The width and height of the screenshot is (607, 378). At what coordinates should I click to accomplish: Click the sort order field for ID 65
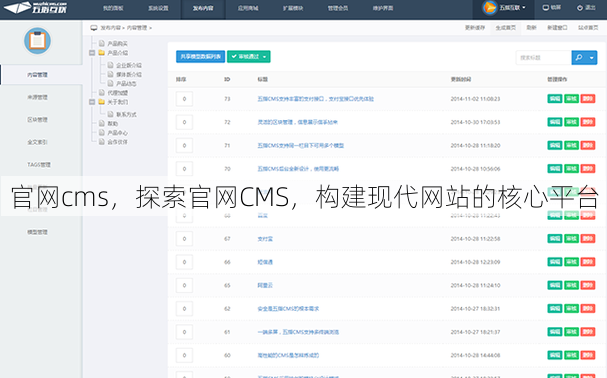[184, 285]
